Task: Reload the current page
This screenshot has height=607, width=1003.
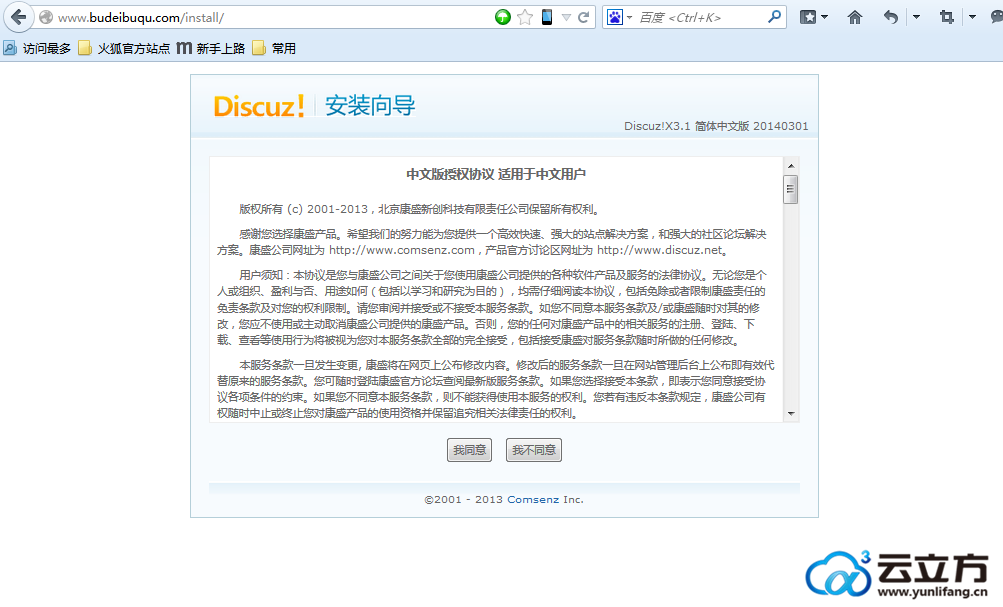Action: pyautogui.click(x=583, y=17)
